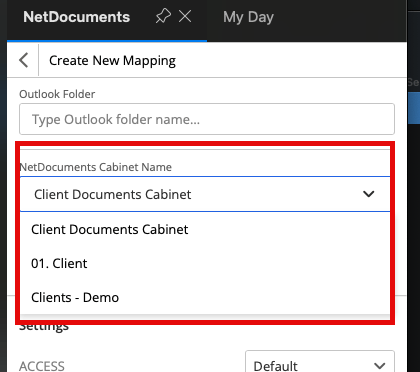This screenshot has height=372, width=420.
Task: Click the NetDocuments Cabinet Name label
Action: (96, 167)
